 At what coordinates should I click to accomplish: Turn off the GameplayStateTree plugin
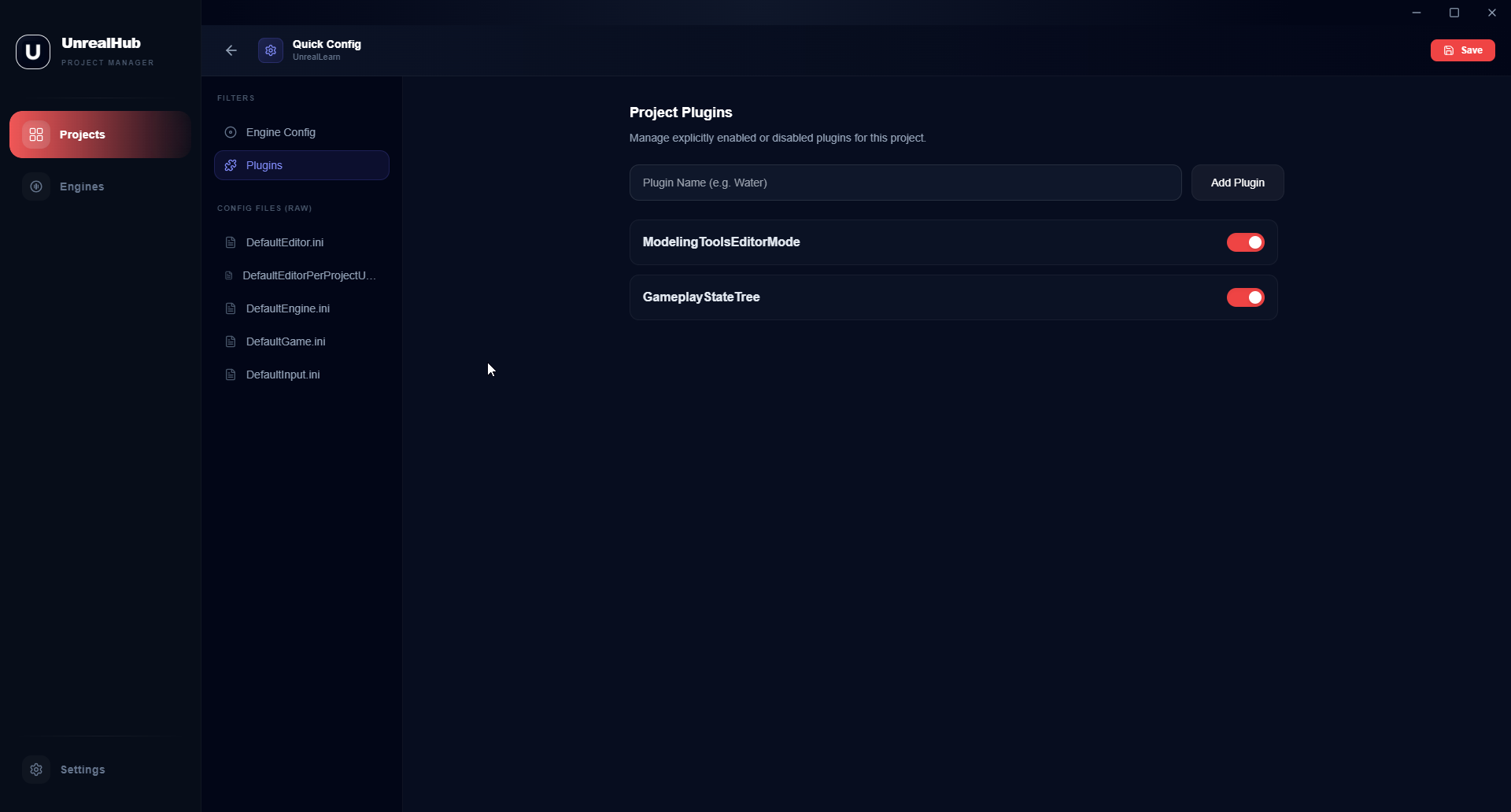coord(1245,297)
